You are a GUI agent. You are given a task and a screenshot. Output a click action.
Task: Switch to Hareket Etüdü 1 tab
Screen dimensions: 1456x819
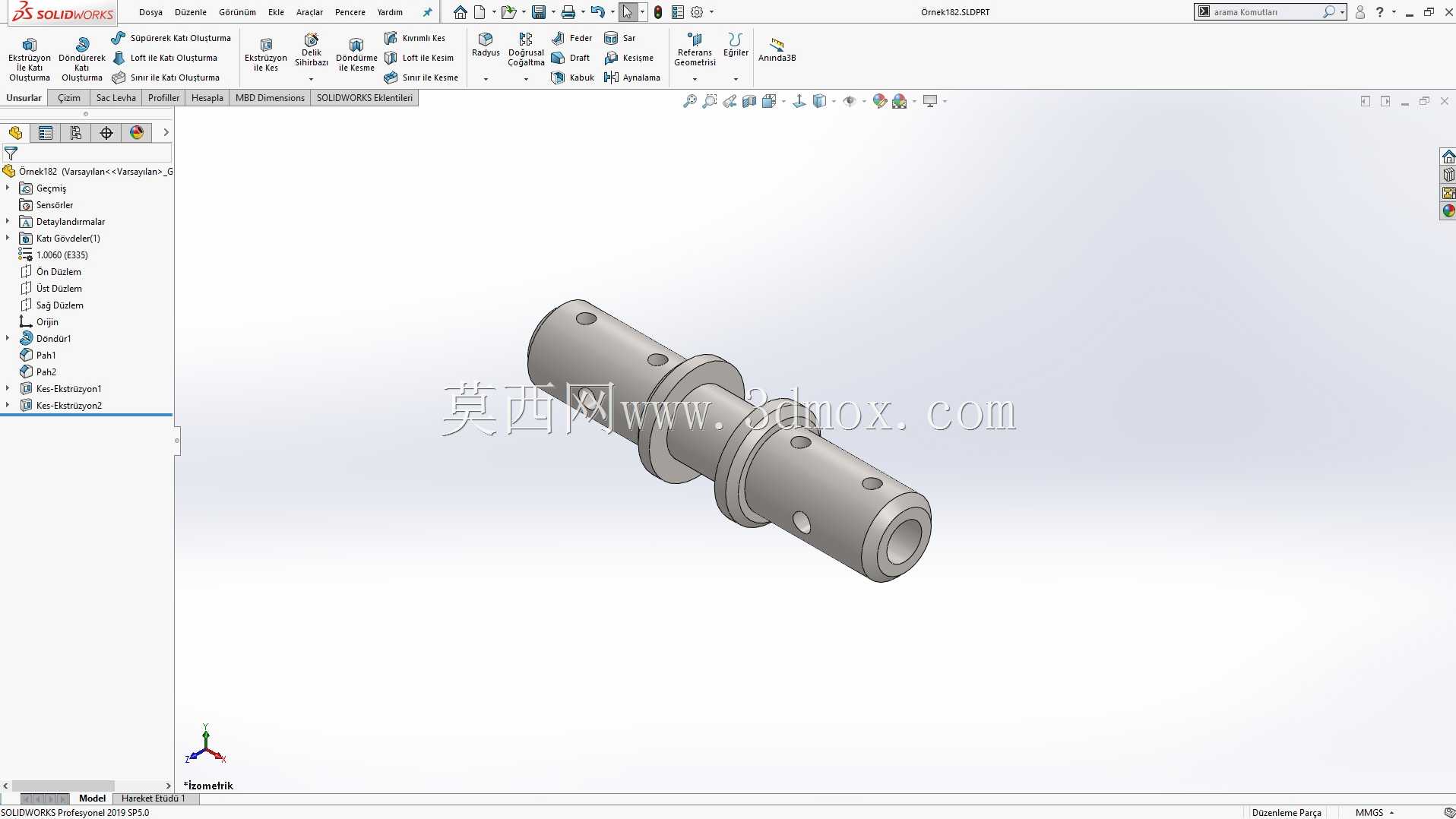coord(154,798)
